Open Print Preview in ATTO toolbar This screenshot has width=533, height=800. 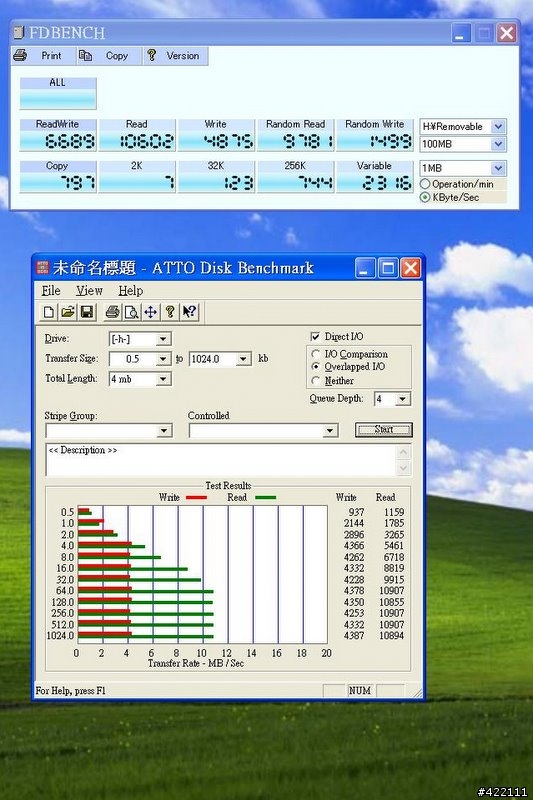point(131,312)
